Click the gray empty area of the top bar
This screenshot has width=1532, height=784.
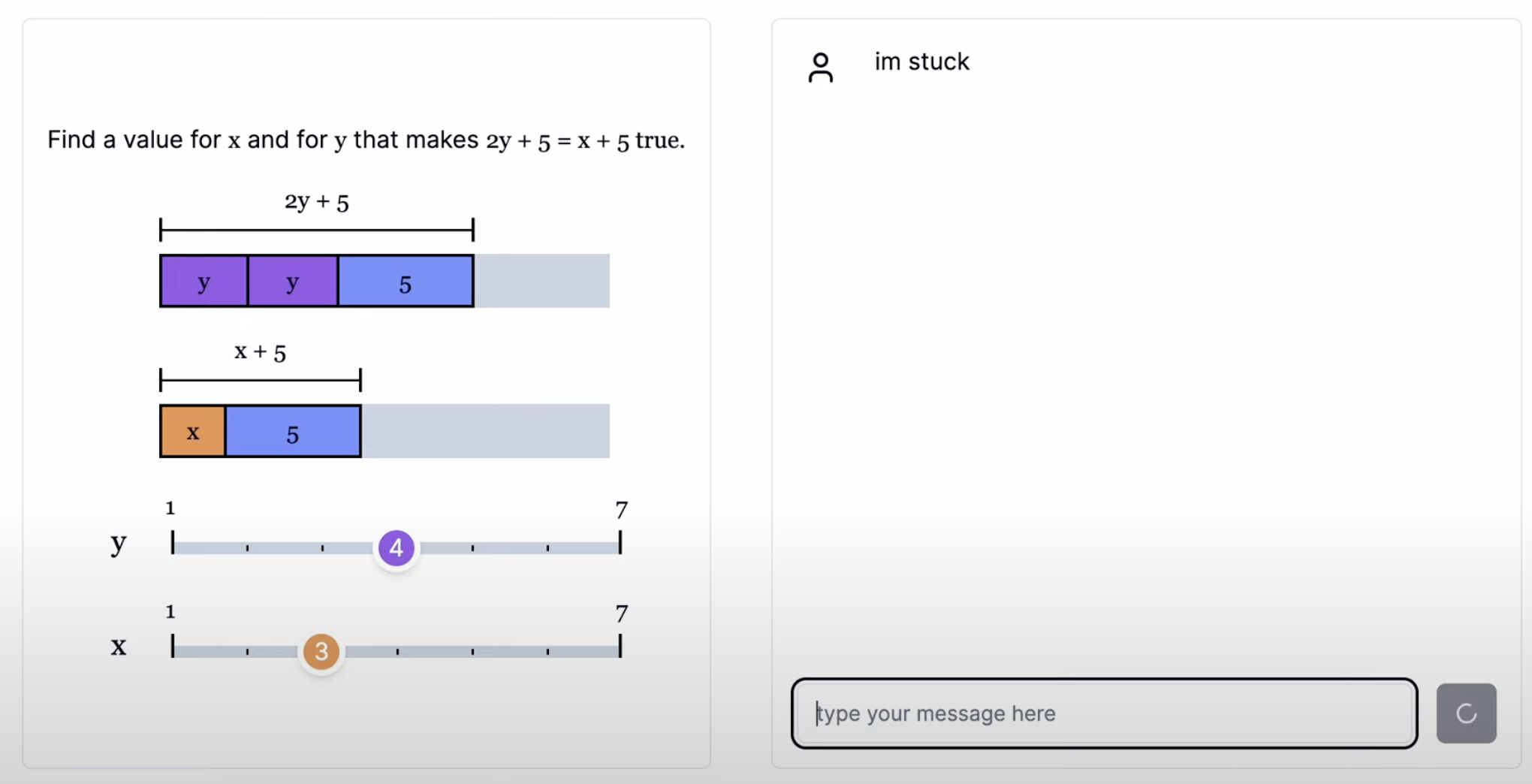point(542,282)
